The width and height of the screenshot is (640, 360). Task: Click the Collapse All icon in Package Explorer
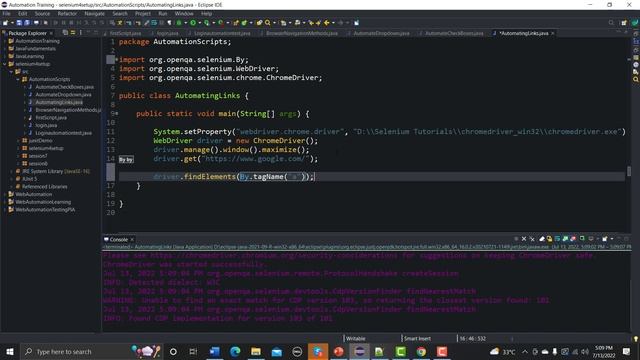(65, 33)
